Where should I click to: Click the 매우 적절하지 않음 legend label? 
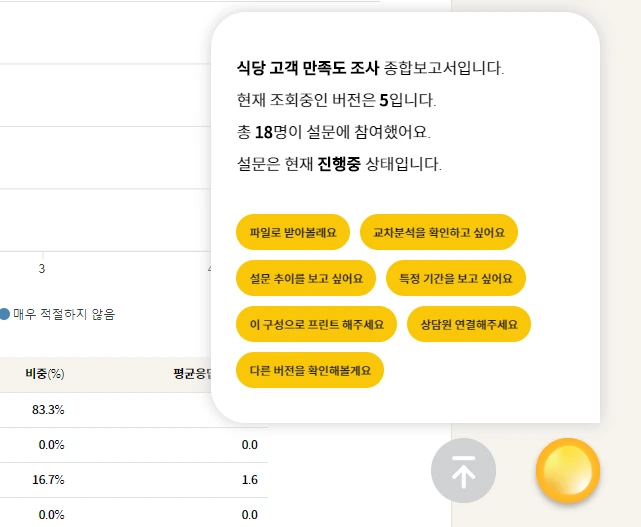(x=64, y=314)
